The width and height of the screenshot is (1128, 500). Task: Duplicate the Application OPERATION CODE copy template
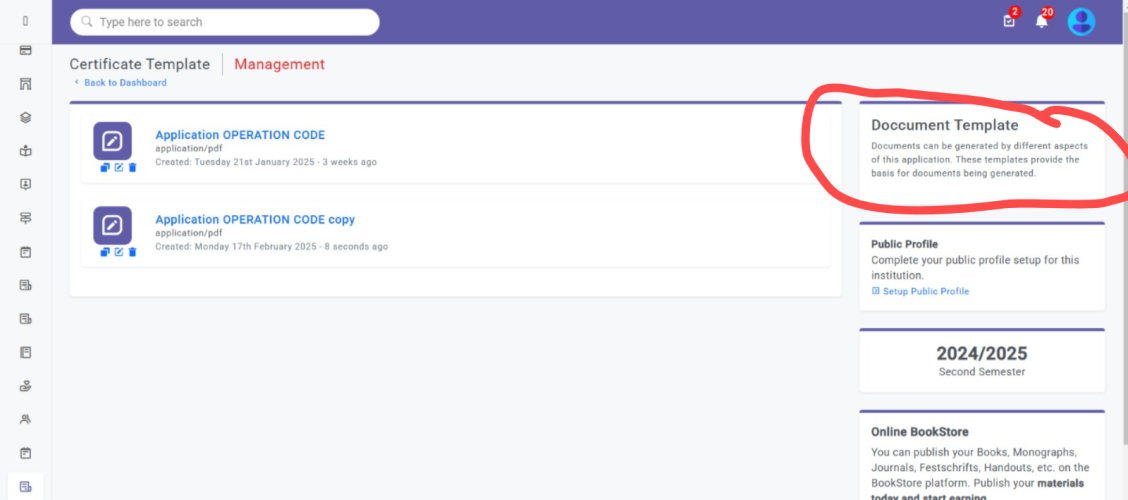105,252
